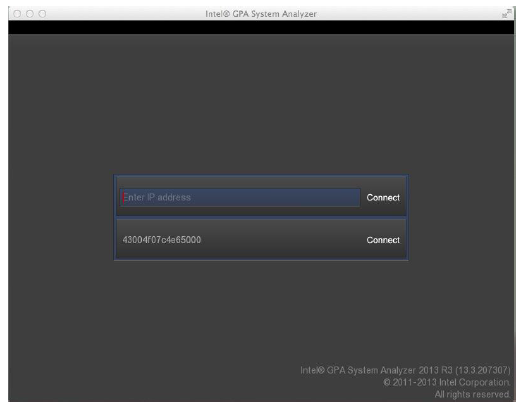Minimize the window with the middle traffic light
This screenshot has height=408, width=524.
coord(29,14)
